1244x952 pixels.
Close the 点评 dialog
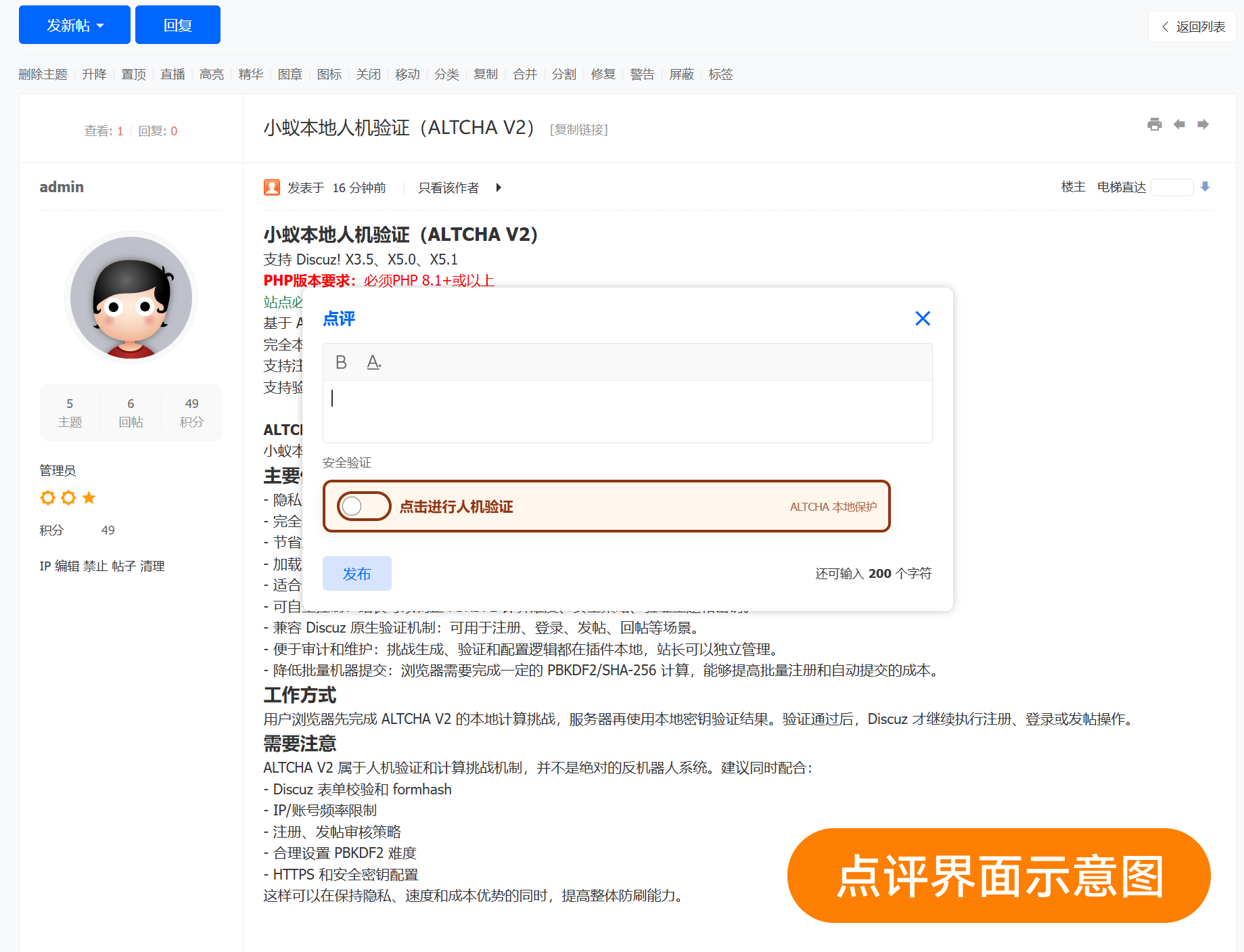pos(923,318)
